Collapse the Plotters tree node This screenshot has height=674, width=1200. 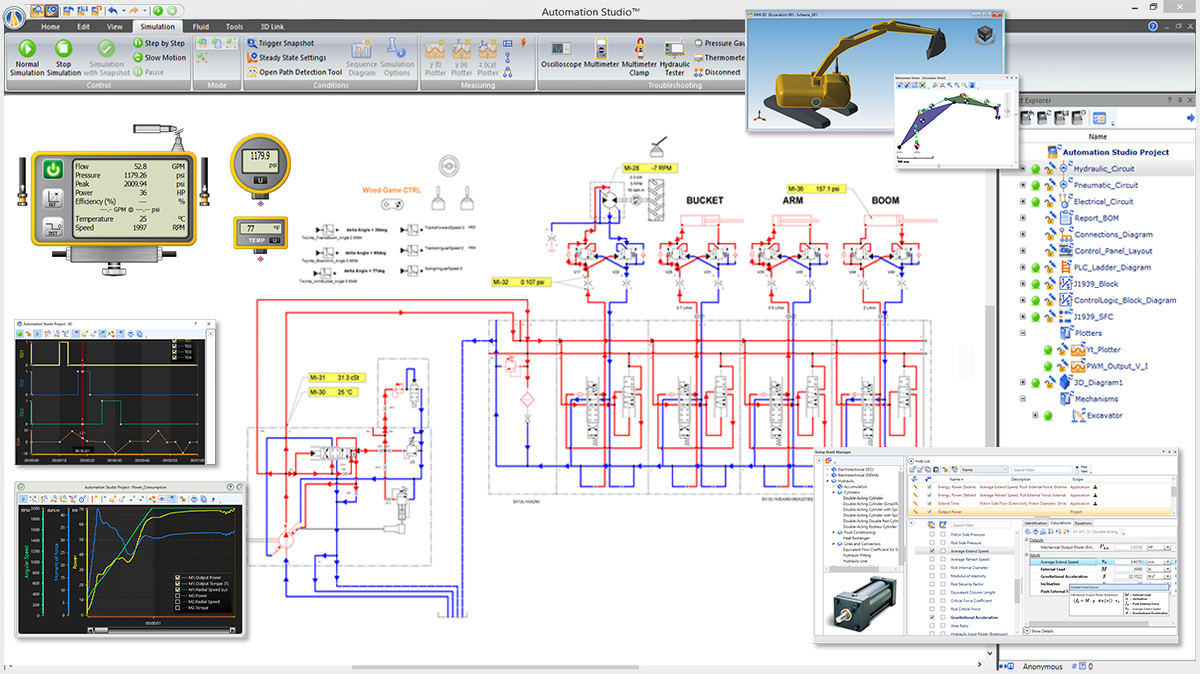click(x=1022, y=333)
